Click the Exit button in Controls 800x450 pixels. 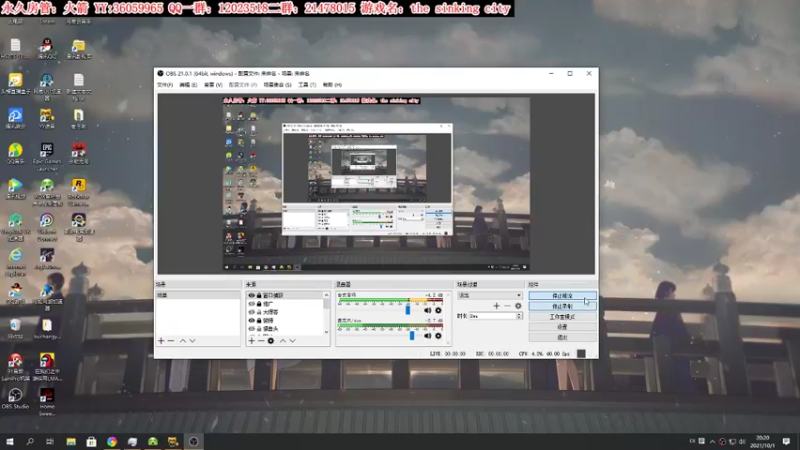coord(562,337)
